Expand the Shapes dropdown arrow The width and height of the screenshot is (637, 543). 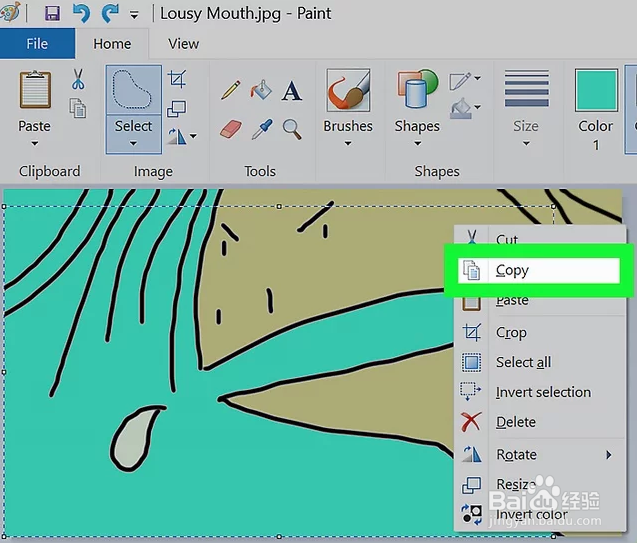tap(418, 143)
